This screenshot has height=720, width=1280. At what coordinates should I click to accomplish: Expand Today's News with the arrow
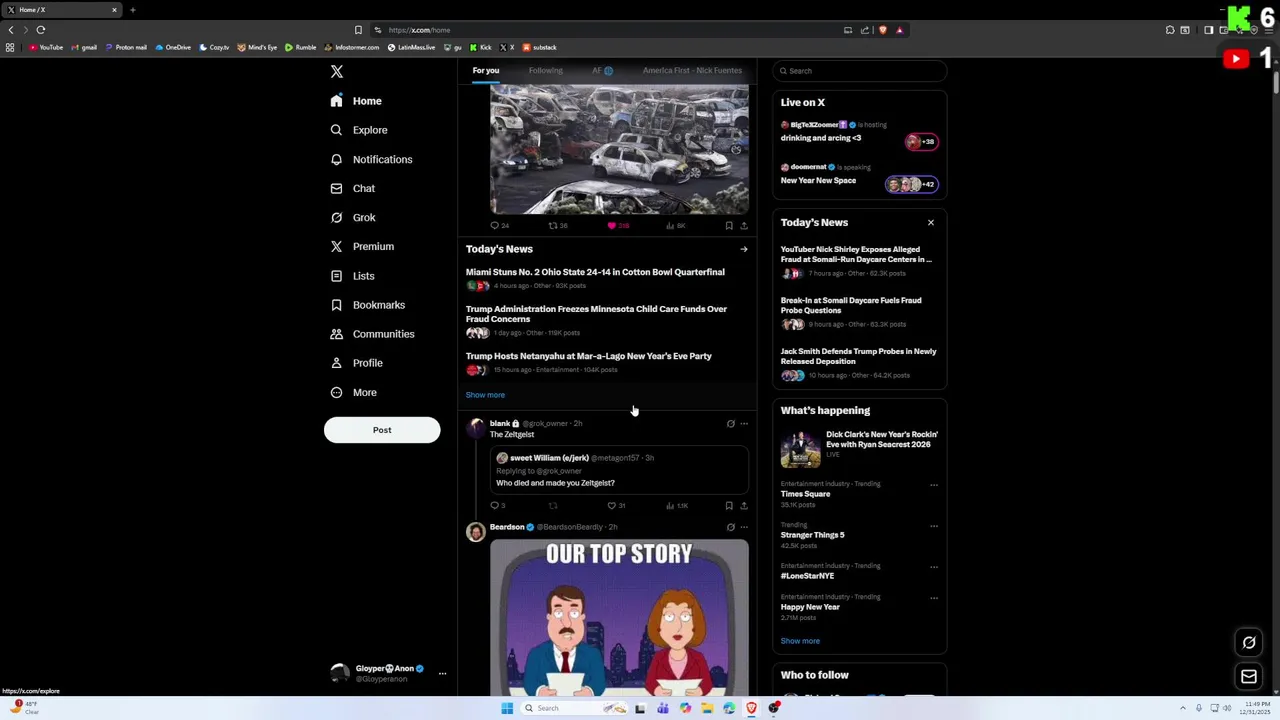[x=743, y=249]
